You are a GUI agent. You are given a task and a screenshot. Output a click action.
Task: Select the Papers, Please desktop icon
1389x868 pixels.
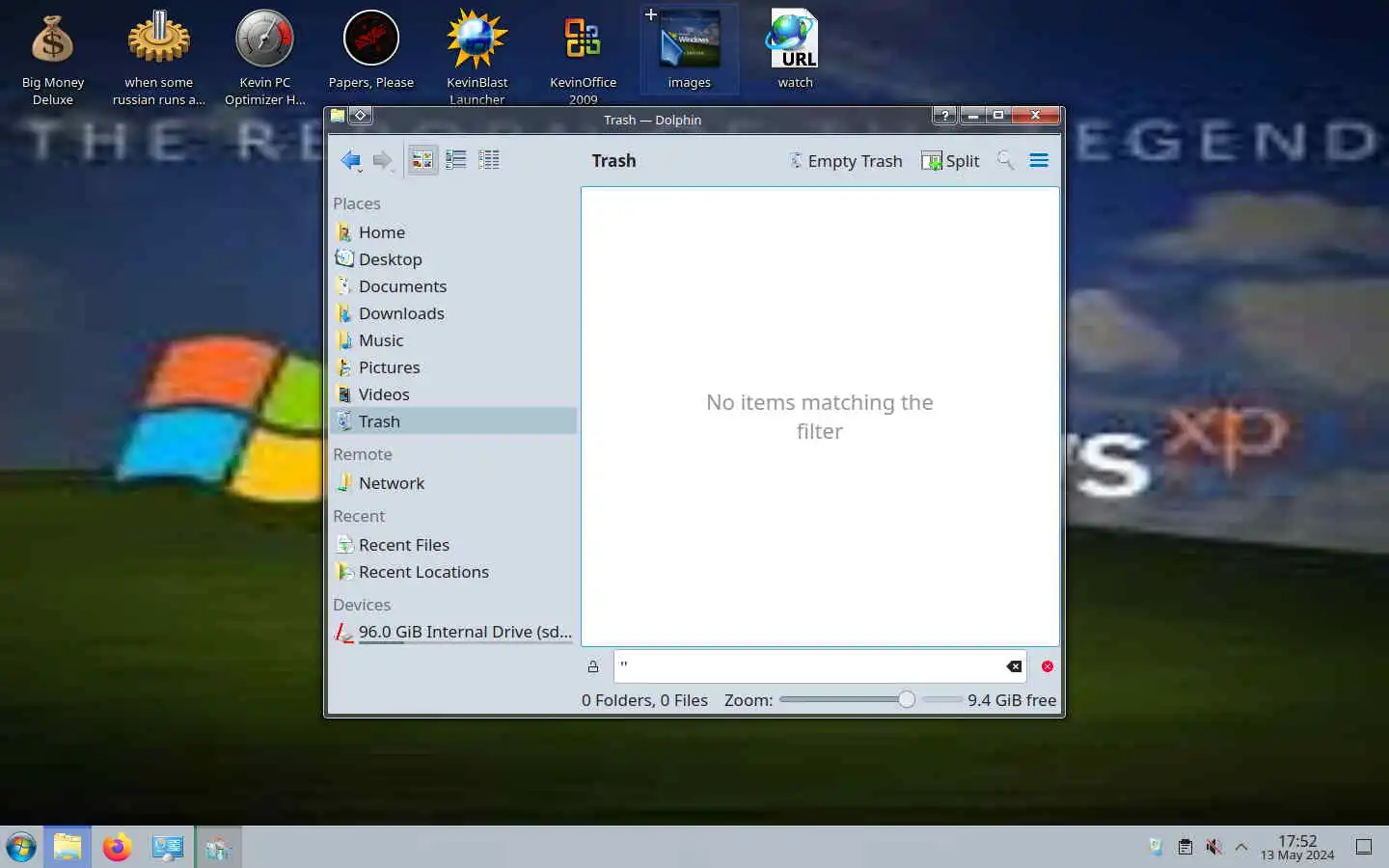tap(371, 50)
